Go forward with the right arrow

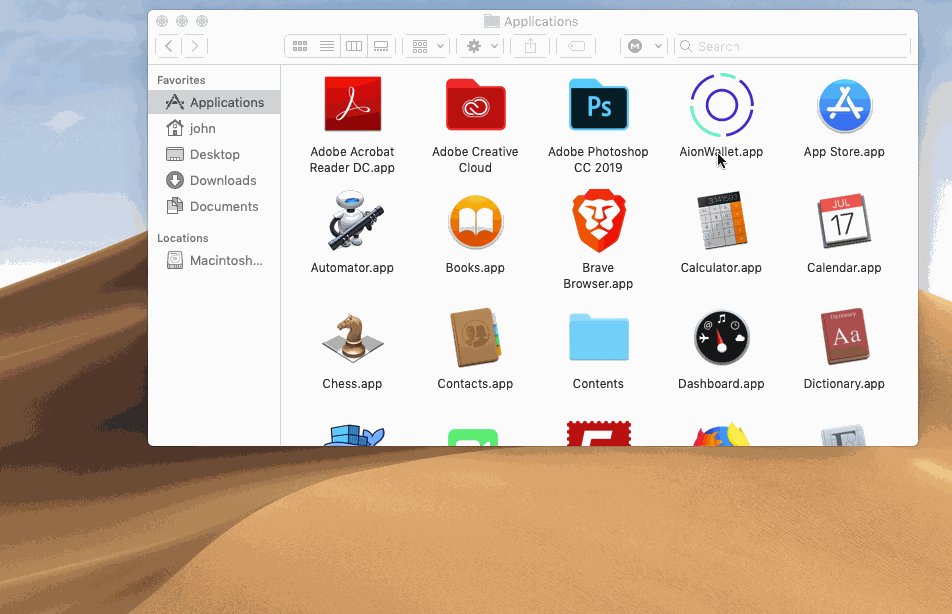194,46
